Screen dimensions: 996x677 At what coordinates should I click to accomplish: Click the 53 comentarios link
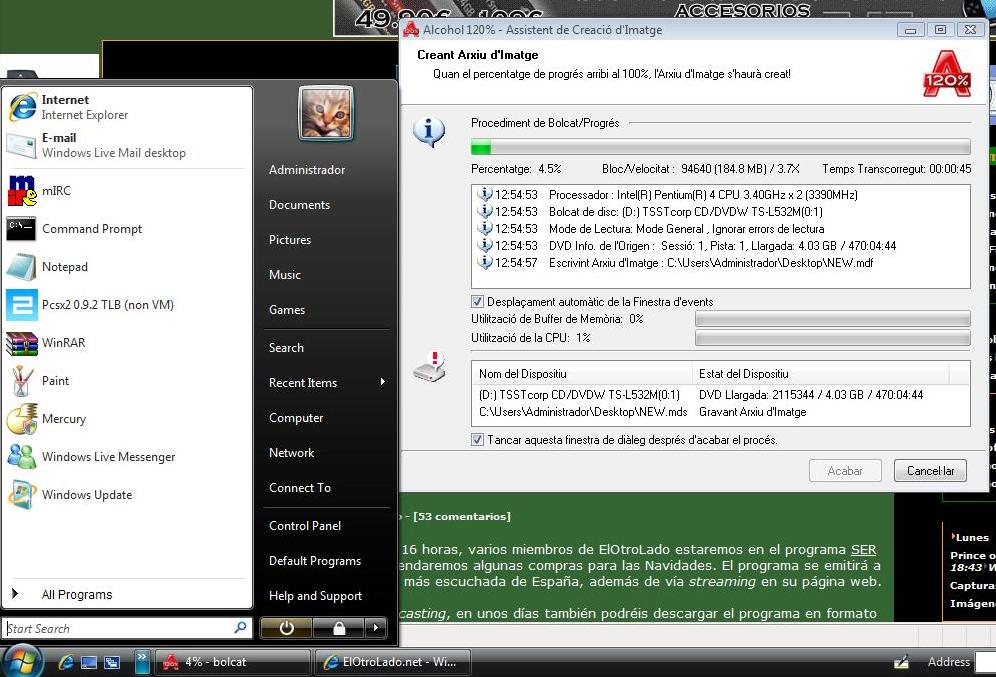(x=462, y=516)
